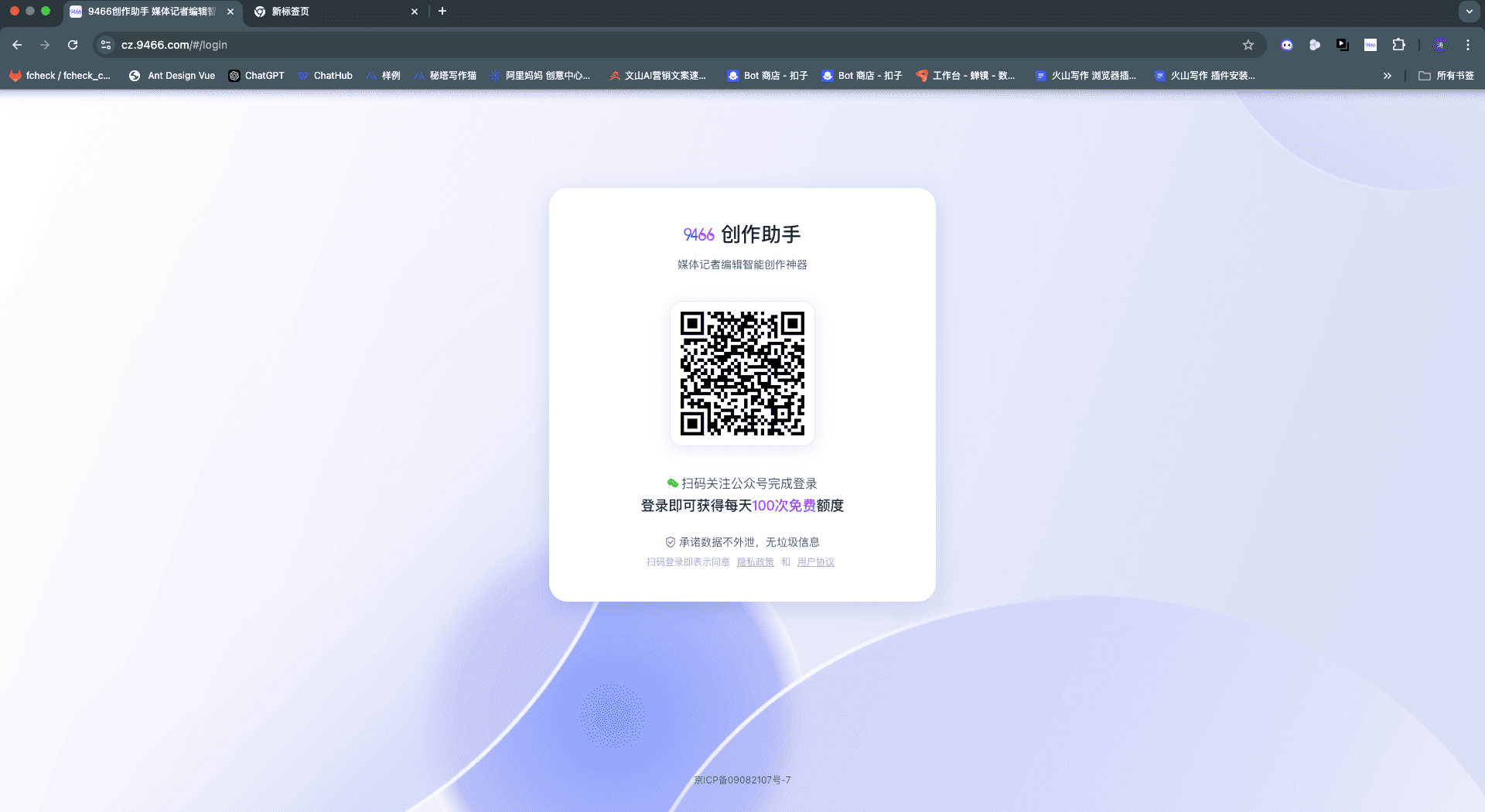Click the 创作助手 heading text
This screenshot has height=812, width=1485.
pyautogui.click(x=761, y=234)
